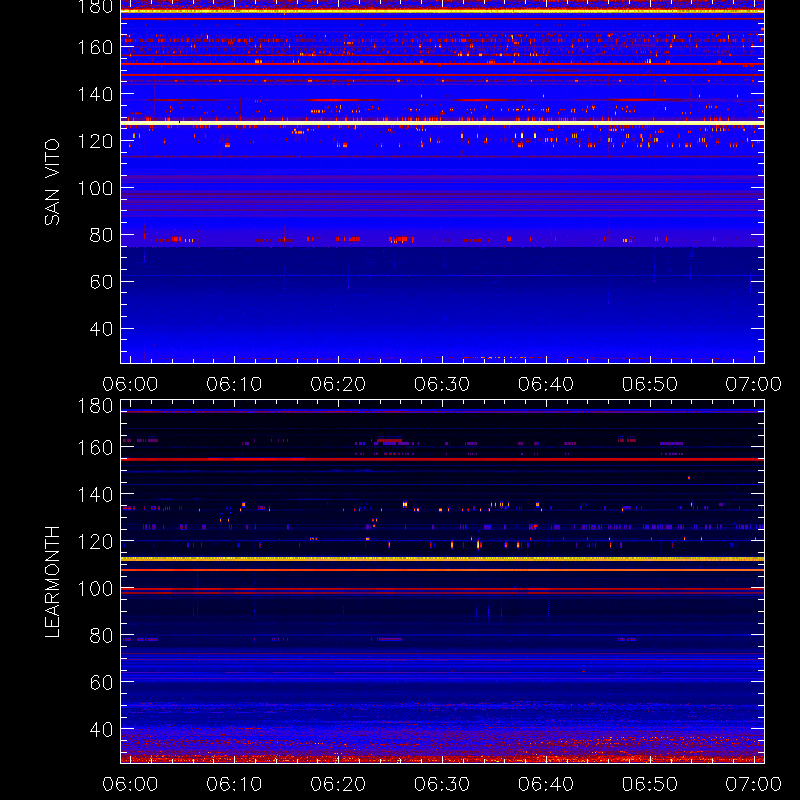Viewport: 800px width, 800px height.
Task: Click the LEARMONTH axis label
Action: [x=52, y=582]
